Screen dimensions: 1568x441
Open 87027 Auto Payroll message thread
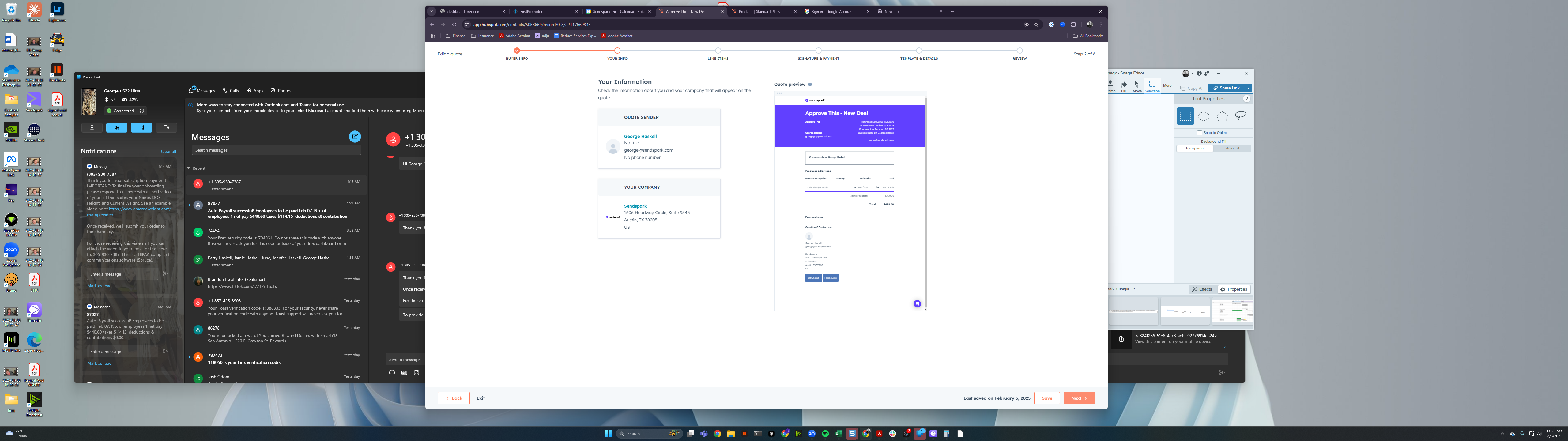pos(276,209)
